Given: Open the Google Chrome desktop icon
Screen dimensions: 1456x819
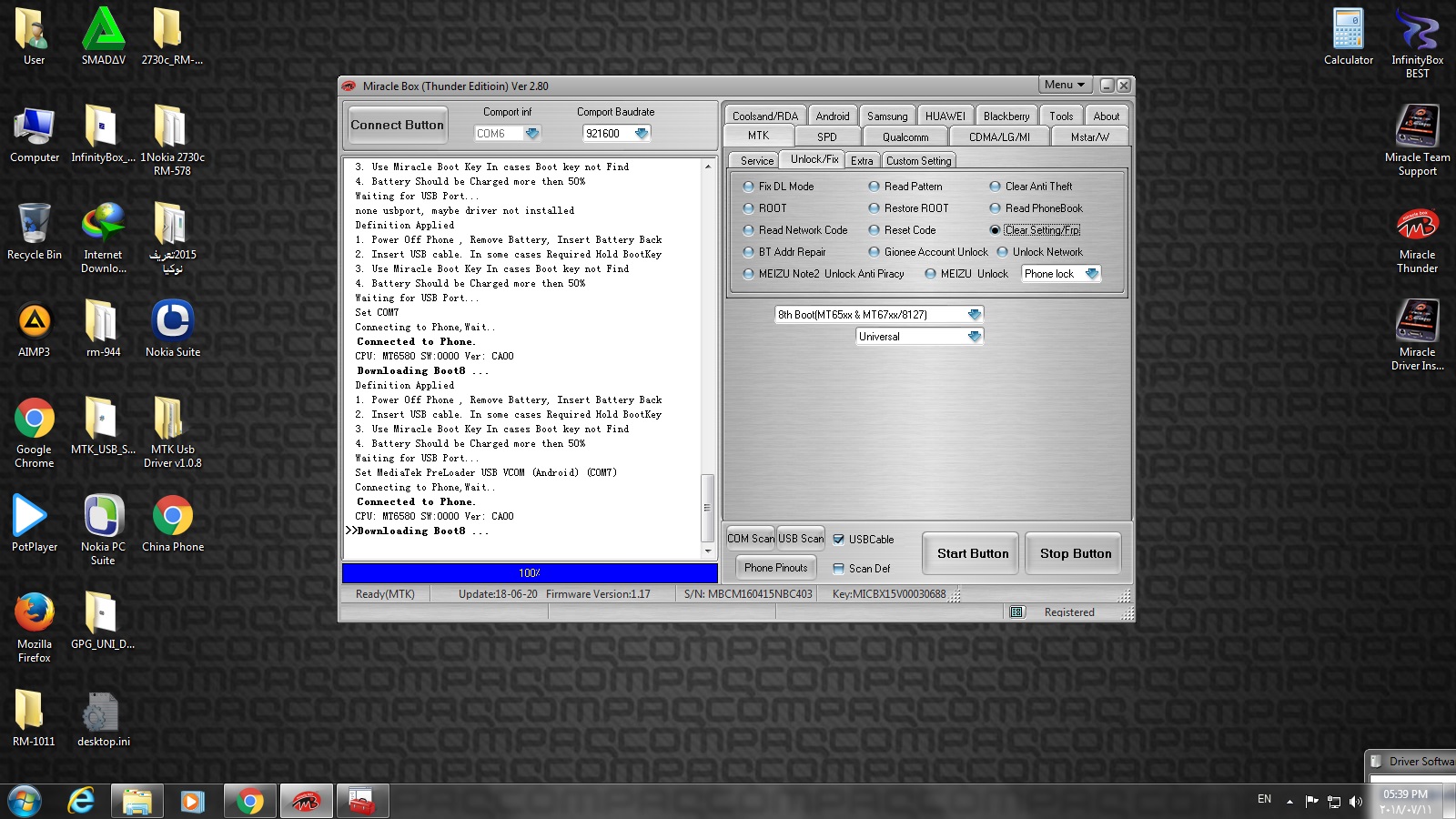Looking at the screenshot, I should (35, 432).
